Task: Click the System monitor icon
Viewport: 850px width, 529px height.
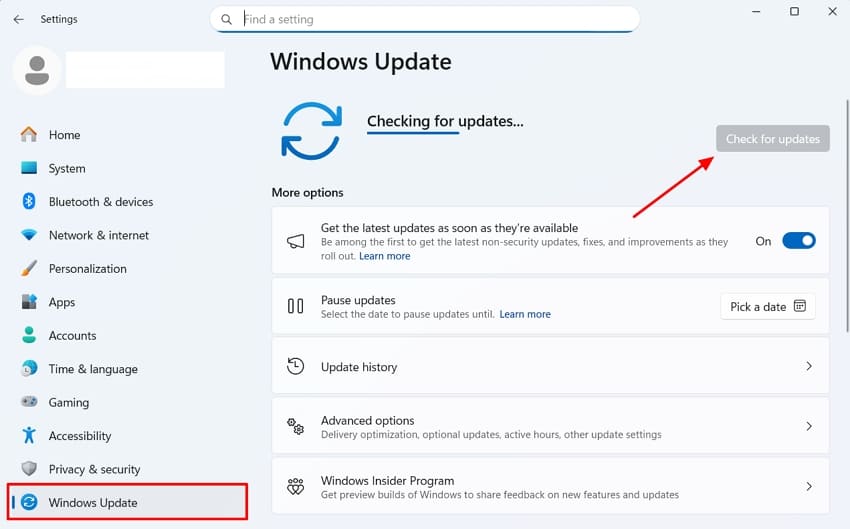Action: click(x=29, y=168)
